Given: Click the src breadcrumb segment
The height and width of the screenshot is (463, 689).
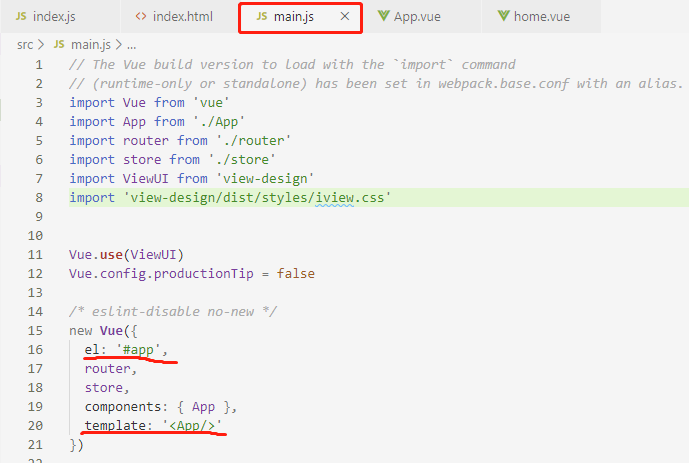Looking at the screenshot, I should point(25,45).
